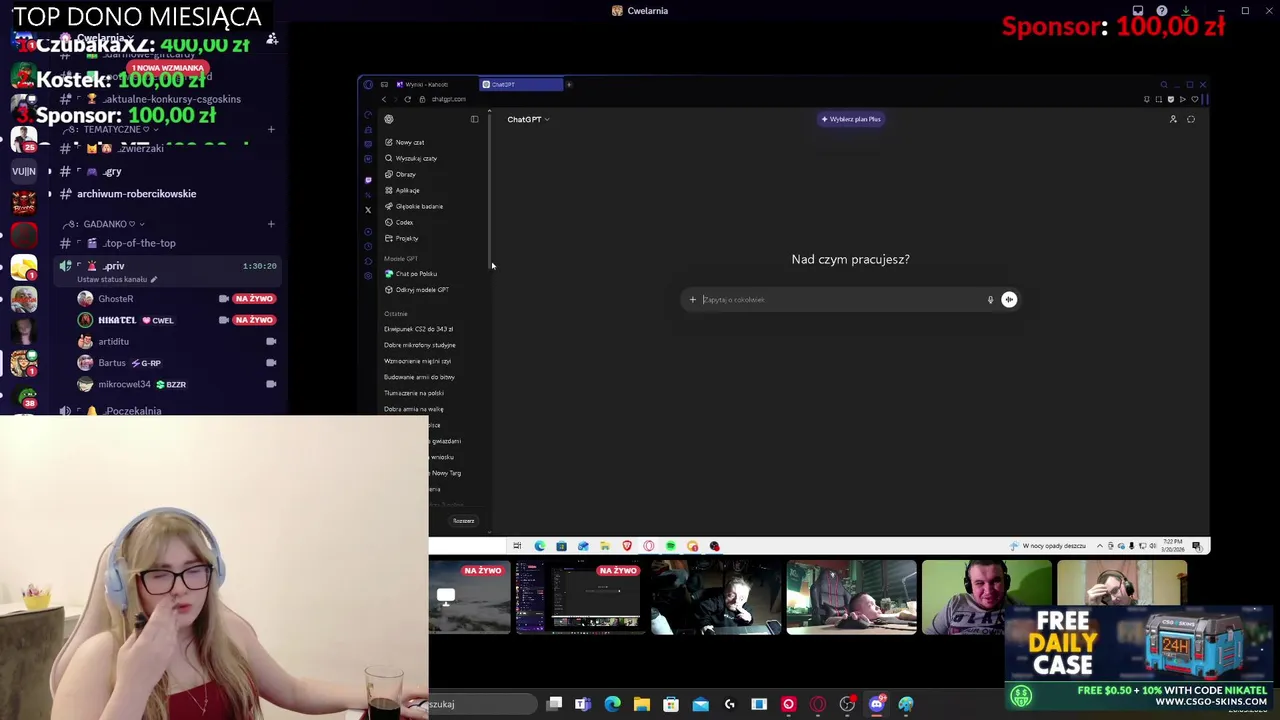Click the ChatGPT logo above Nowy czat
The image size is (1280, 720).
389,119
